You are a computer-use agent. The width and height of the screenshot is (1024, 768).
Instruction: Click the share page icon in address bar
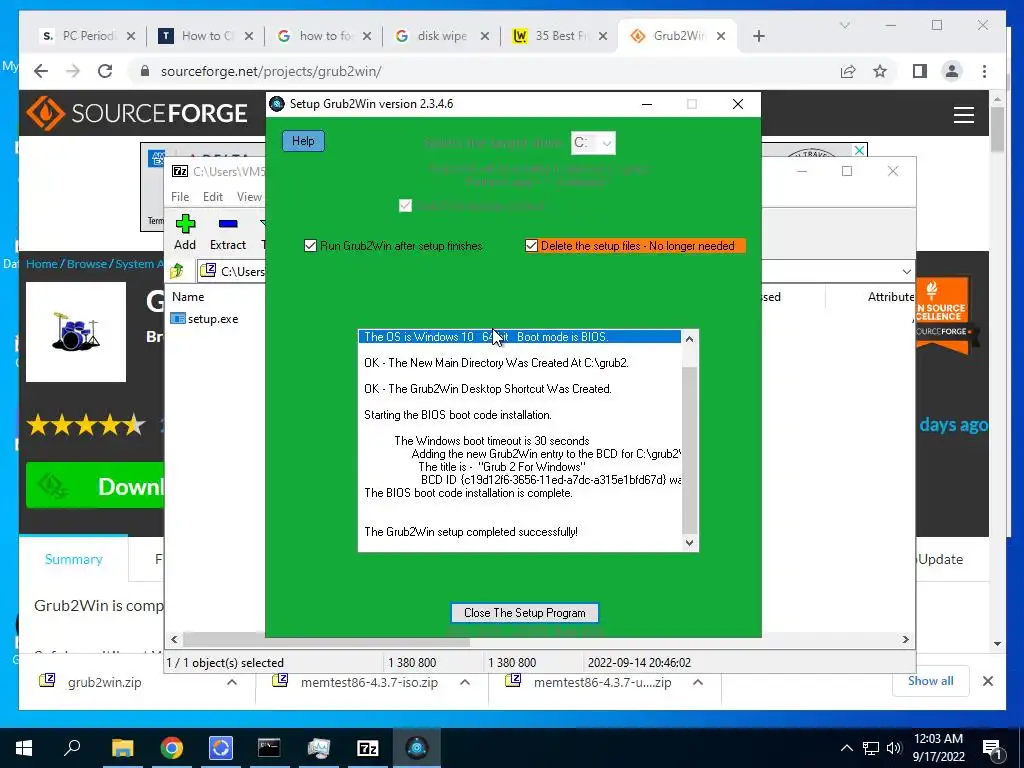[x=848, y=71]
